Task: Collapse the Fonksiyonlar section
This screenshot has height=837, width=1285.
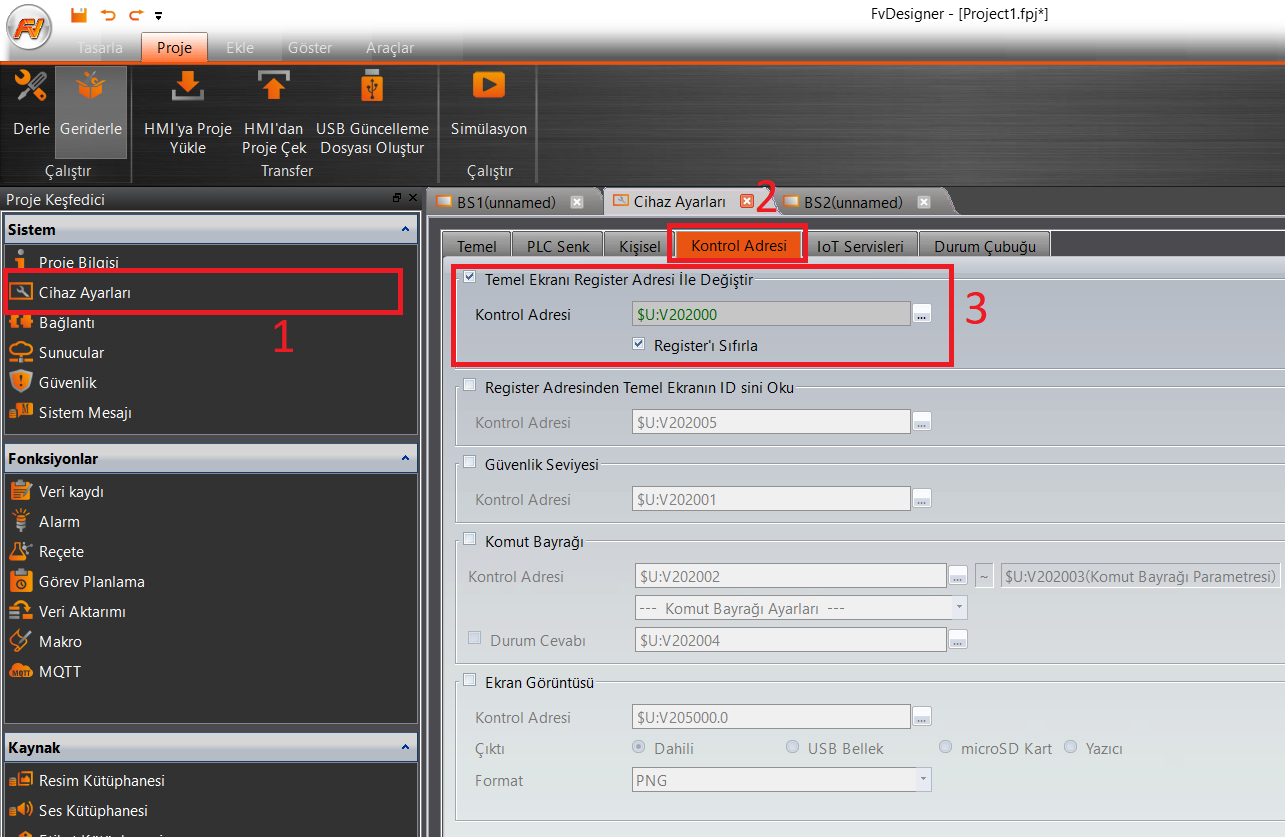Action: click(x=405, y=458)
